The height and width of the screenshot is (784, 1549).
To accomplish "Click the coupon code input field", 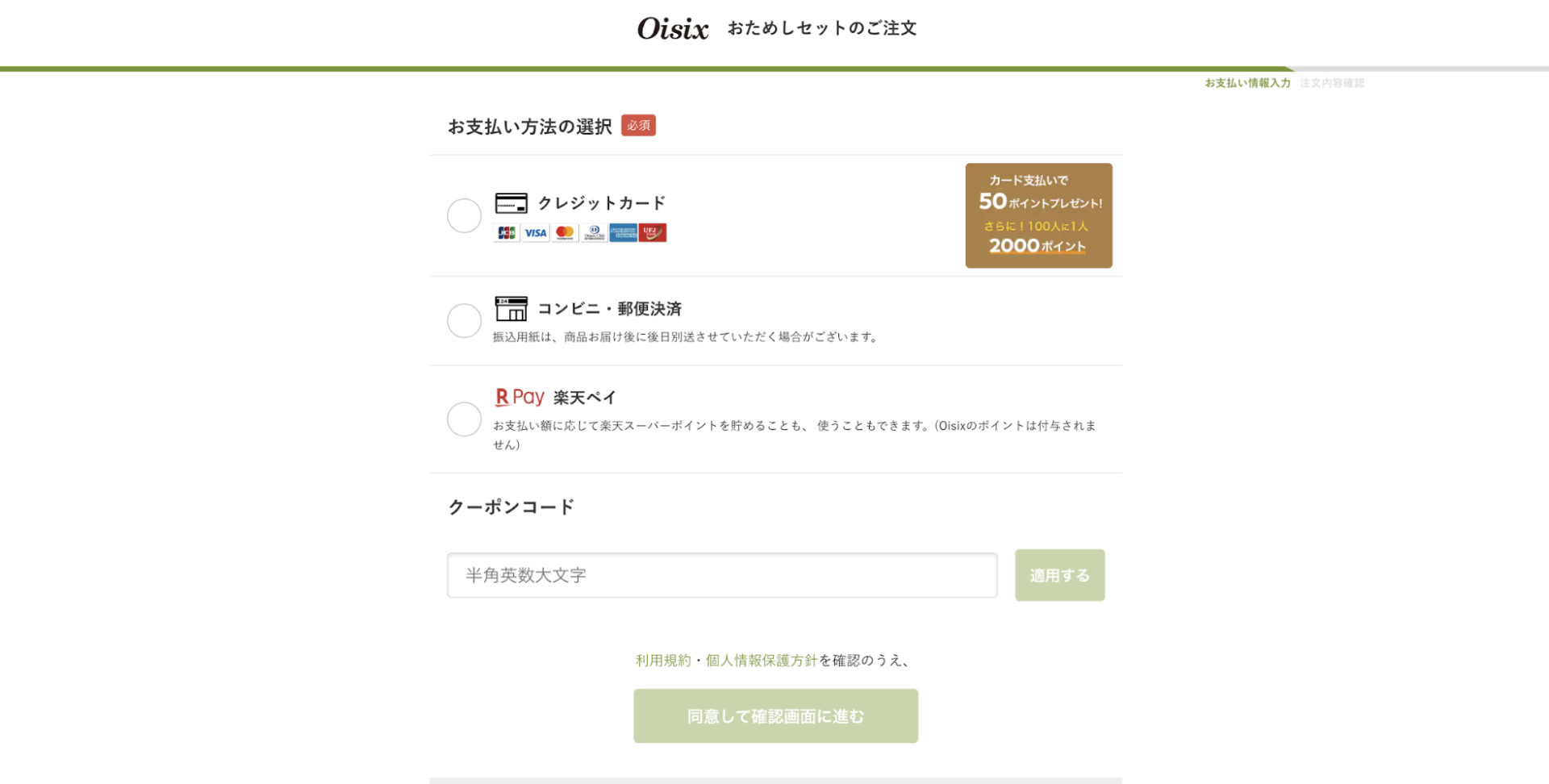I will 722,575.
